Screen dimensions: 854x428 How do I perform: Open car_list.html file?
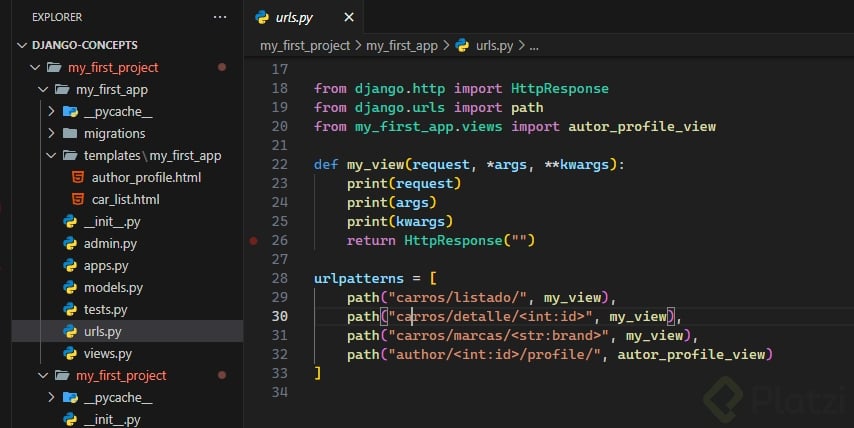click(x=126, y=200)
